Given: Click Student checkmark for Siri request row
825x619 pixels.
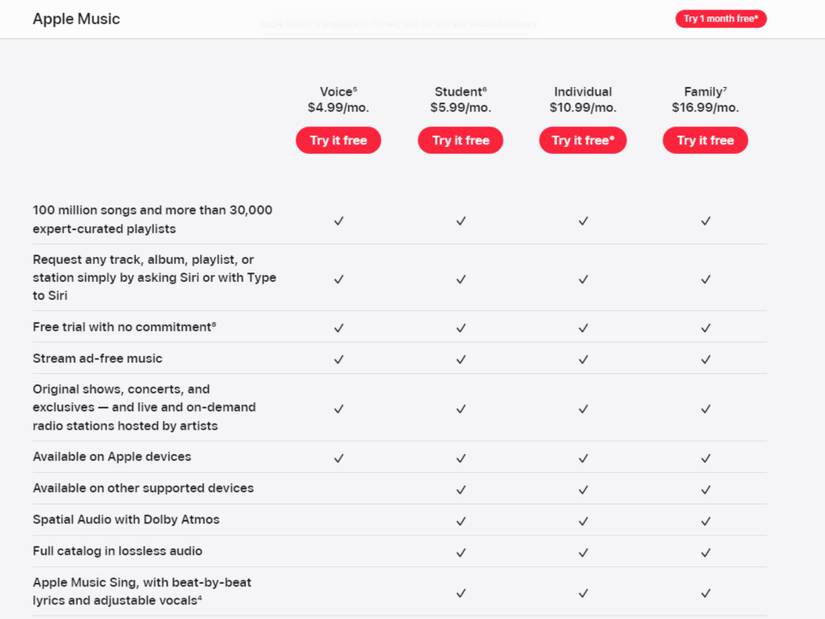Looking at the screenshot, I should pos(461,279).
